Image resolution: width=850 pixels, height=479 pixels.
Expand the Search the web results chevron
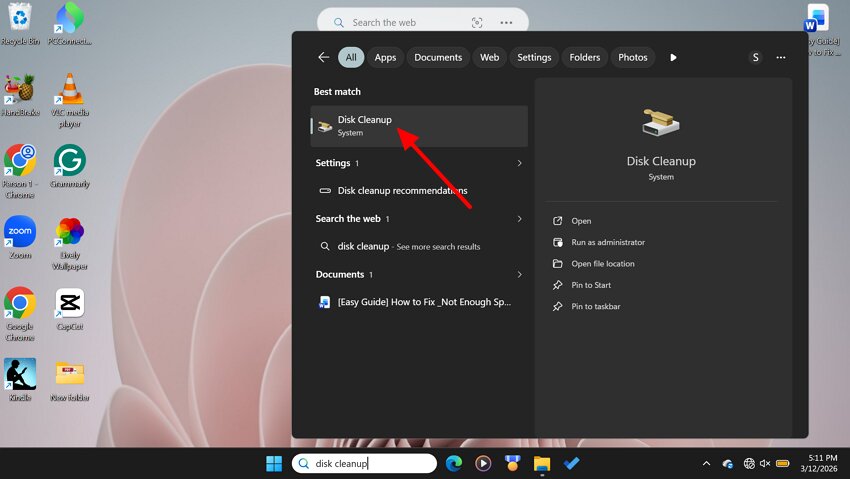point(519,219)
